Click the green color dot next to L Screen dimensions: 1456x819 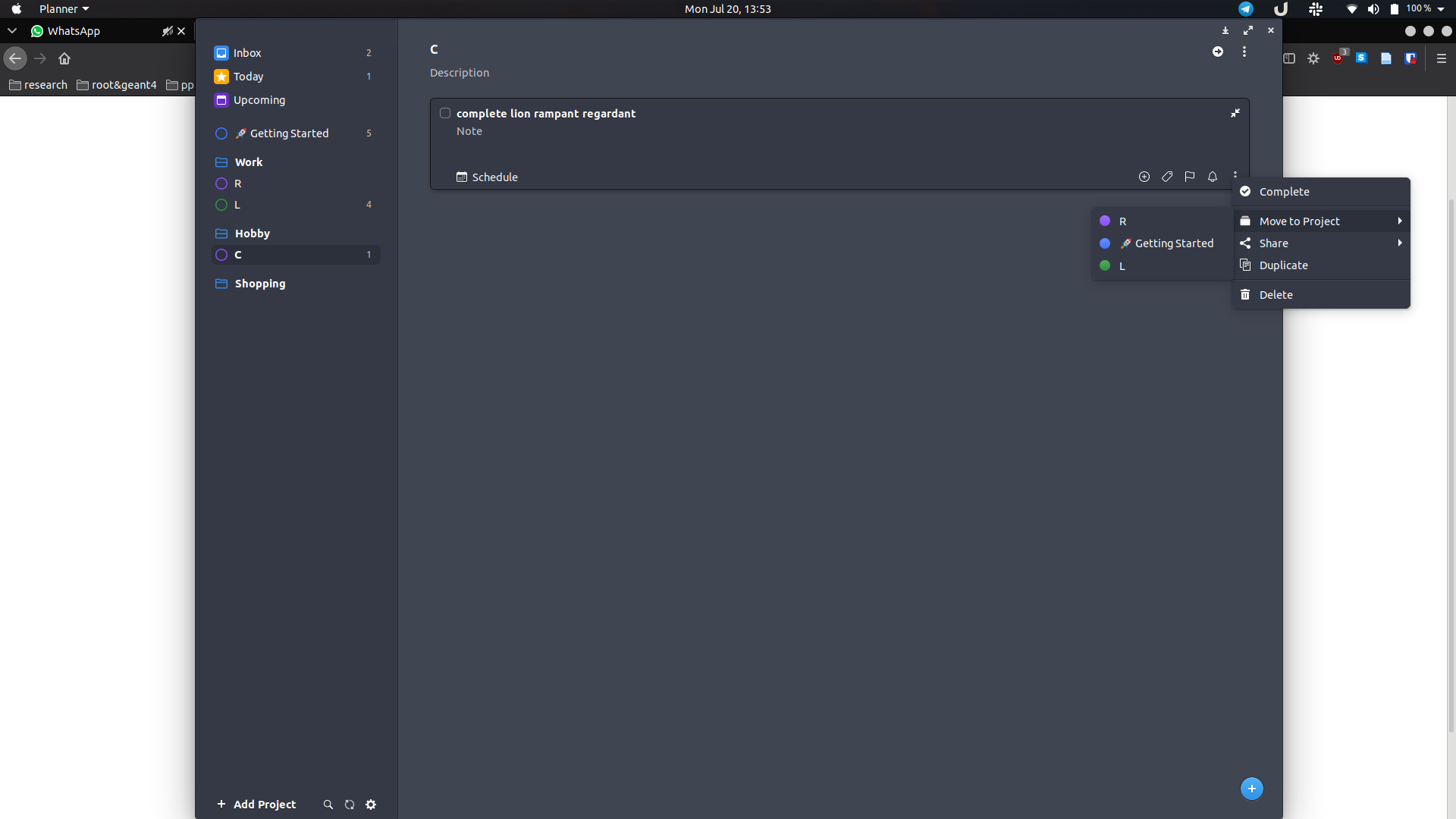1106,266
